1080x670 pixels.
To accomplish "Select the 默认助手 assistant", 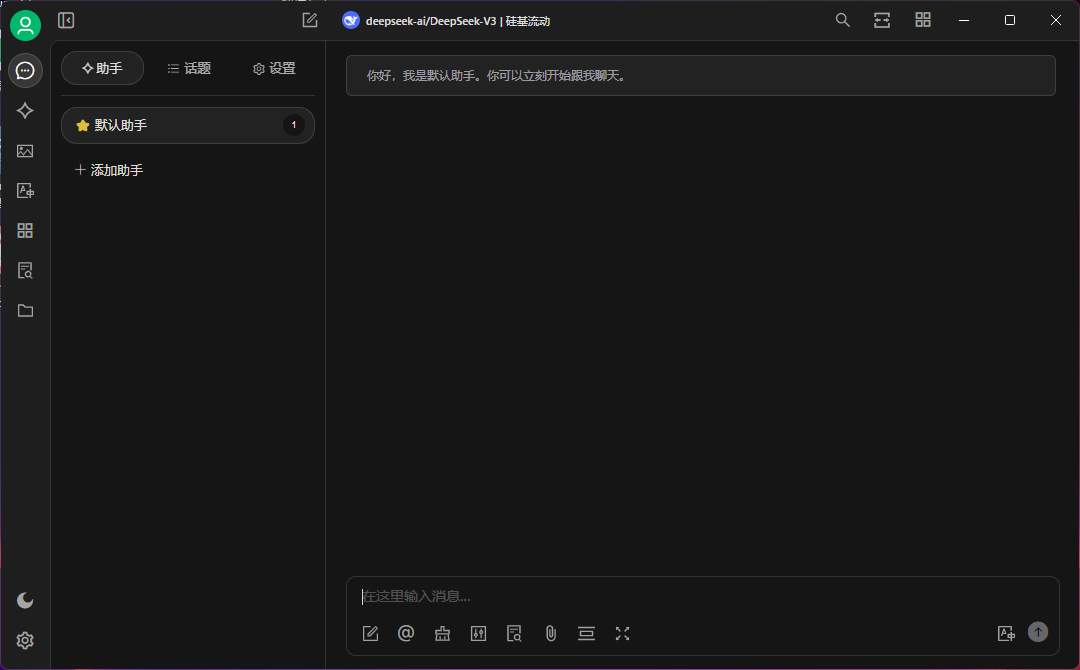I will click(x=188, y=125).
